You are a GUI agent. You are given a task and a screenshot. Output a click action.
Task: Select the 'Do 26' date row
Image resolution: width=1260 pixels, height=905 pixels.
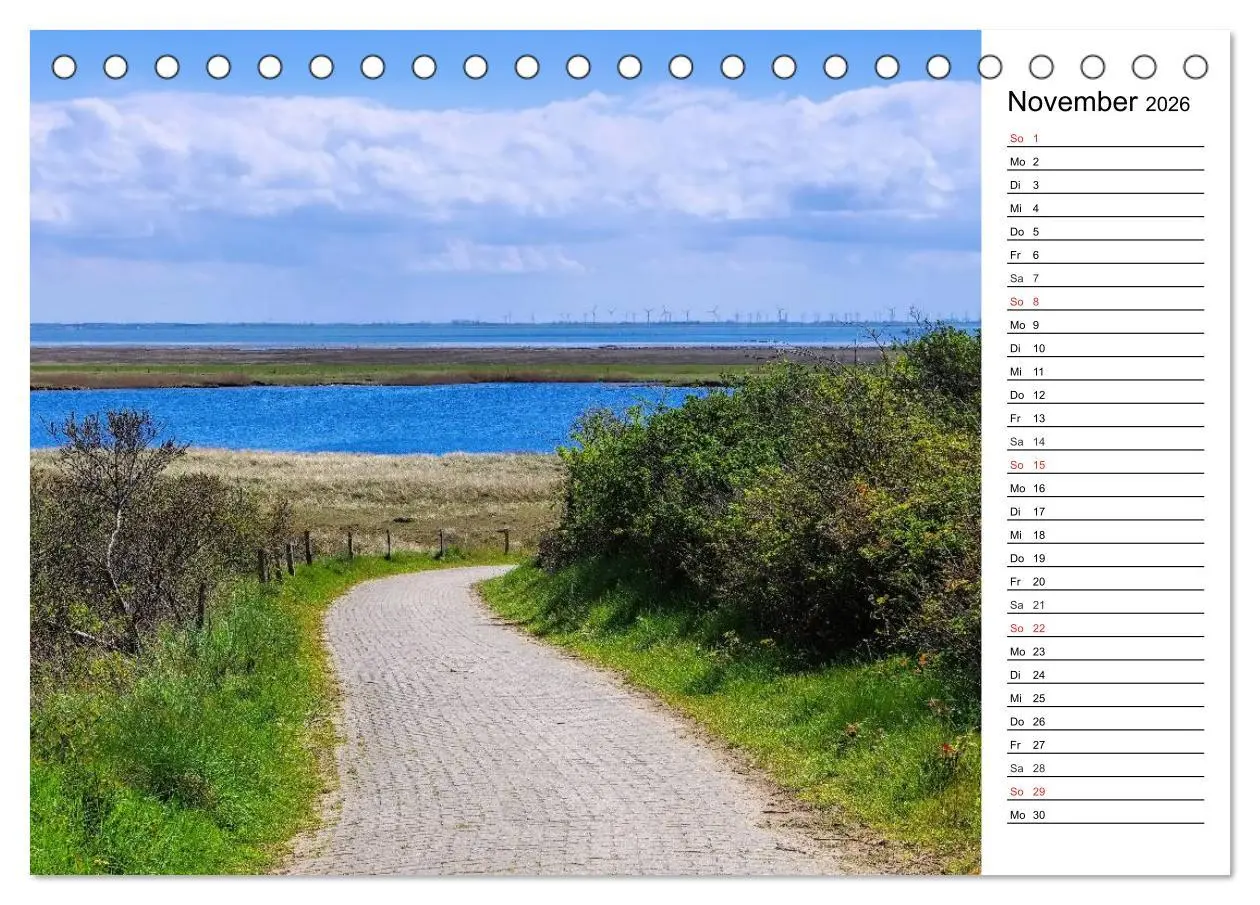pos(1105,721)
